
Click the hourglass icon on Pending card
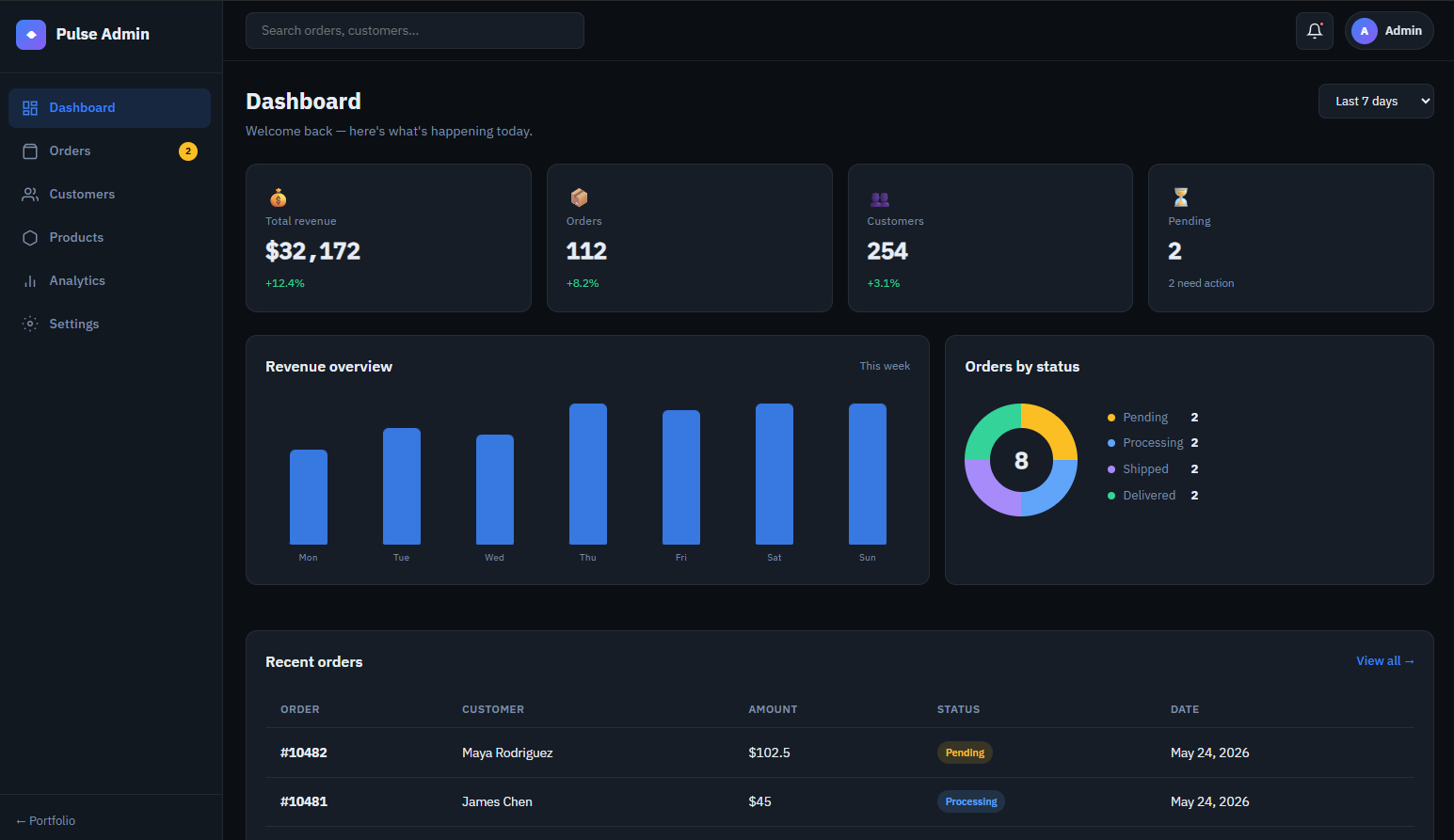pyautogui.click(x=1181, y=198)
